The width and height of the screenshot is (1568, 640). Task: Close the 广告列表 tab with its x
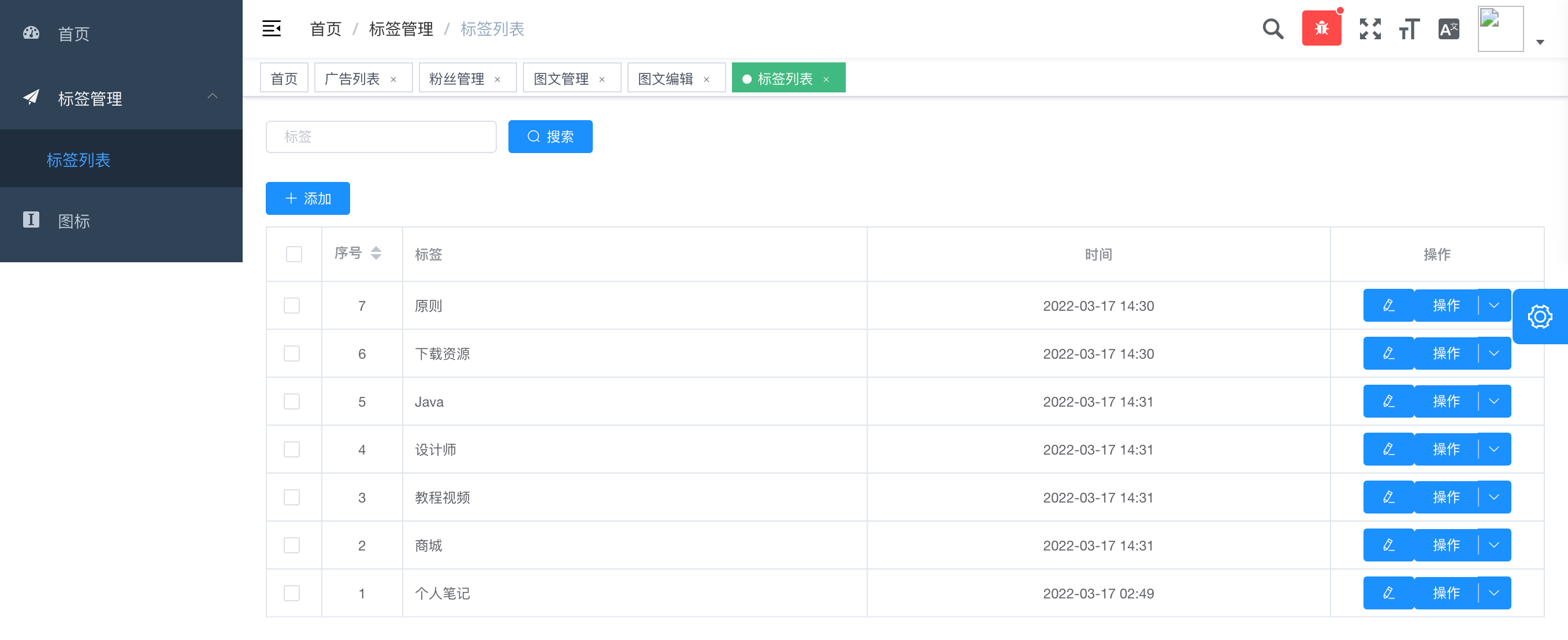(x=393, y=80)
